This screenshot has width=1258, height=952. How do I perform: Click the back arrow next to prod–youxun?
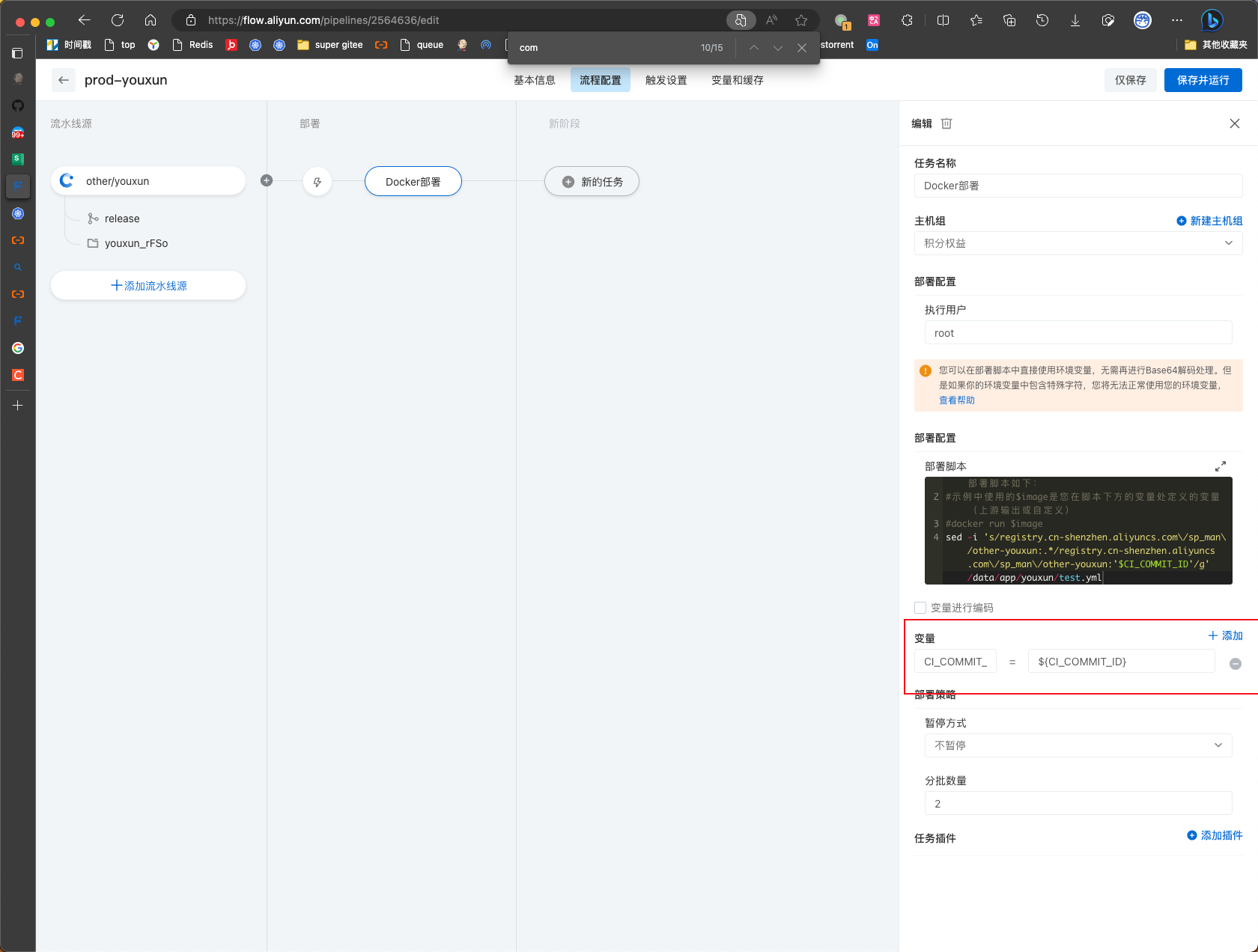tap(64, 80)
